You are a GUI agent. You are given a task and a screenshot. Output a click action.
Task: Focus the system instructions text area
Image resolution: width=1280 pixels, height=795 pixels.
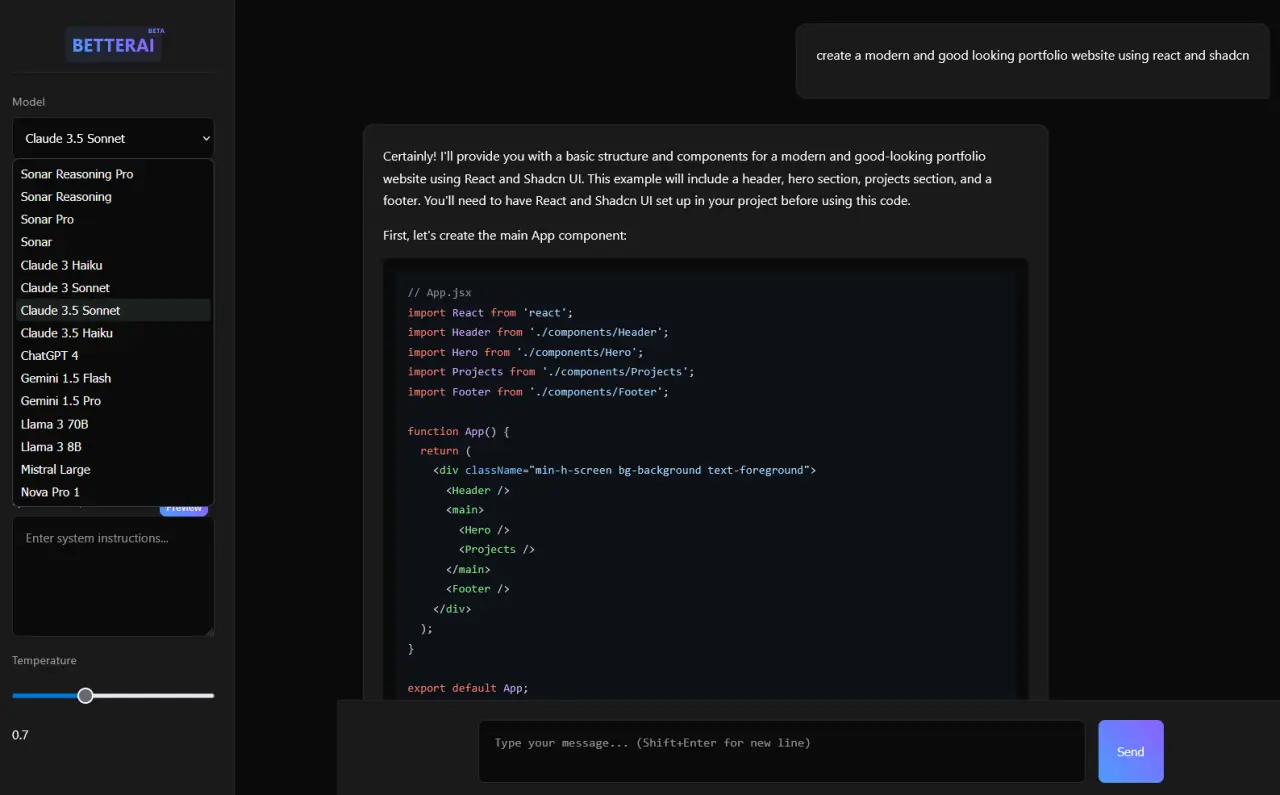(x=113, y=576)
